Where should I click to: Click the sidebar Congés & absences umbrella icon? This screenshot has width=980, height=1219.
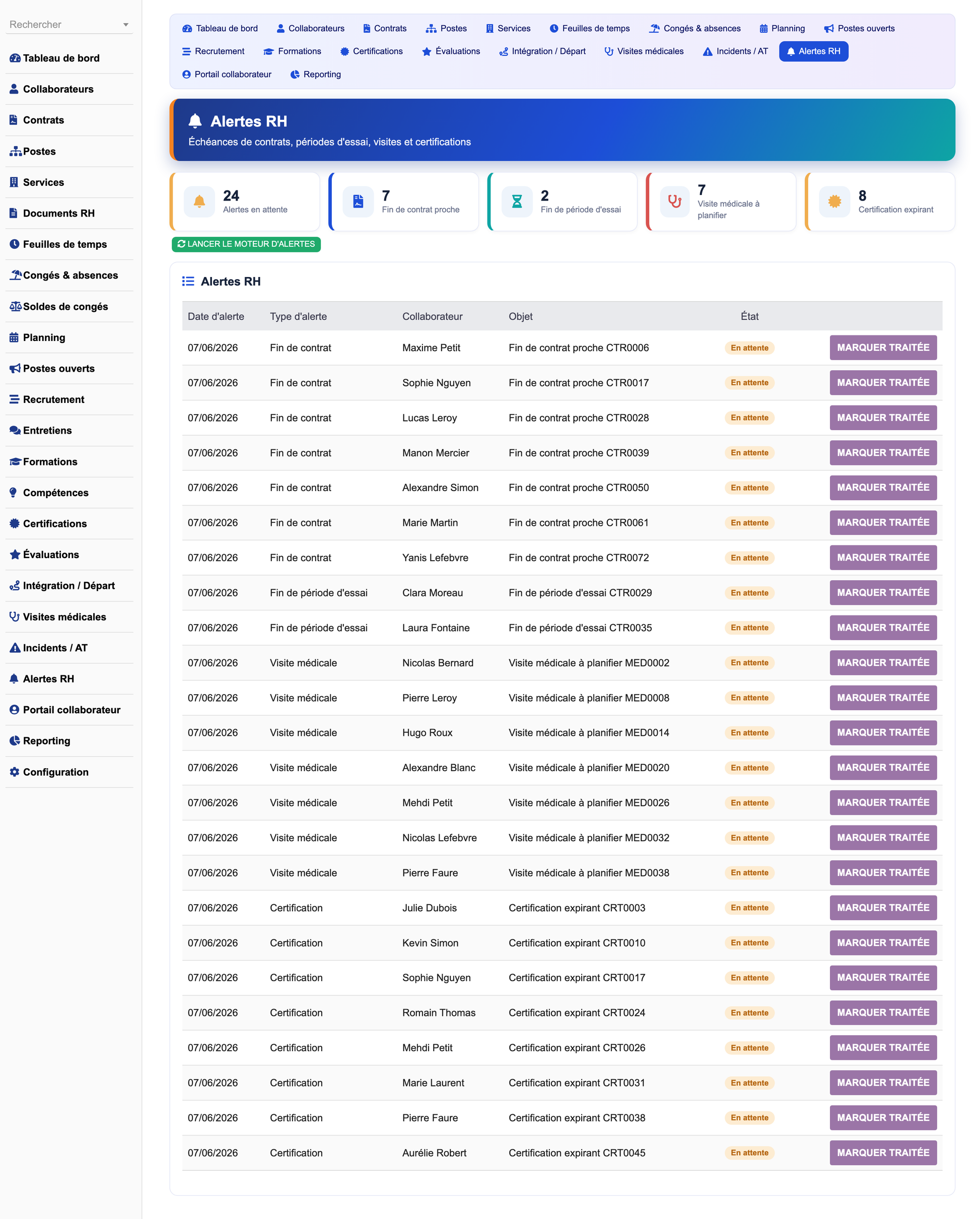tap(15, 275)
